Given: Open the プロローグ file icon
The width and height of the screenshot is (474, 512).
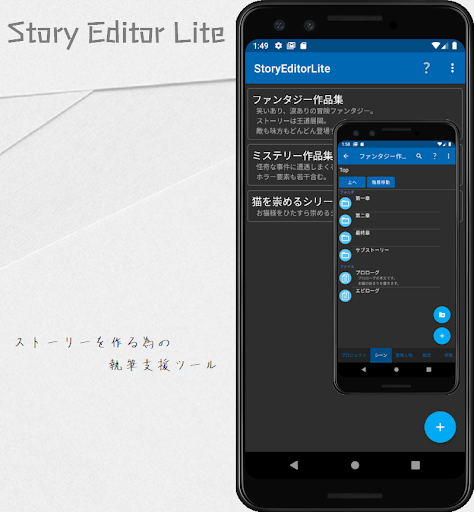Looking at the screenshot, I should 345,278.
